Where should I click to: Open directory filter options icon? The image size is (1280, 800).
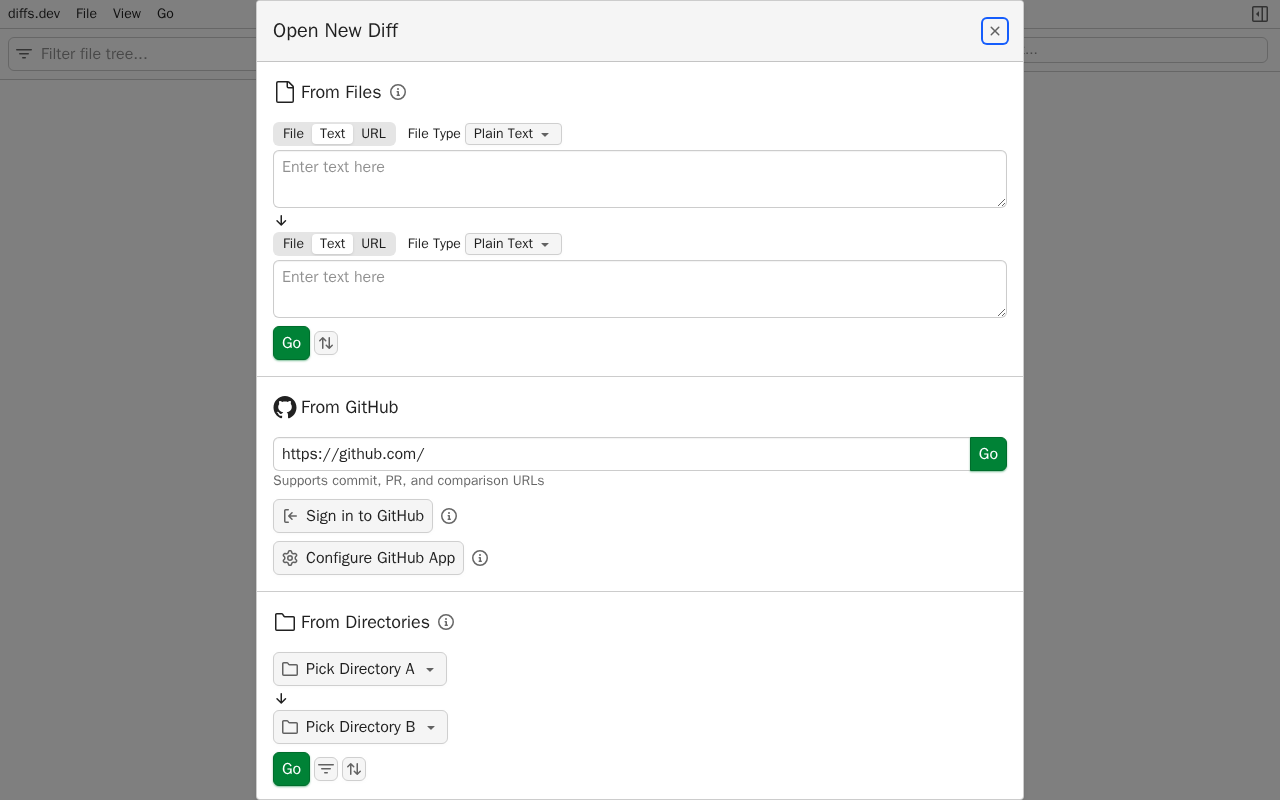click(x=326, y=769)
